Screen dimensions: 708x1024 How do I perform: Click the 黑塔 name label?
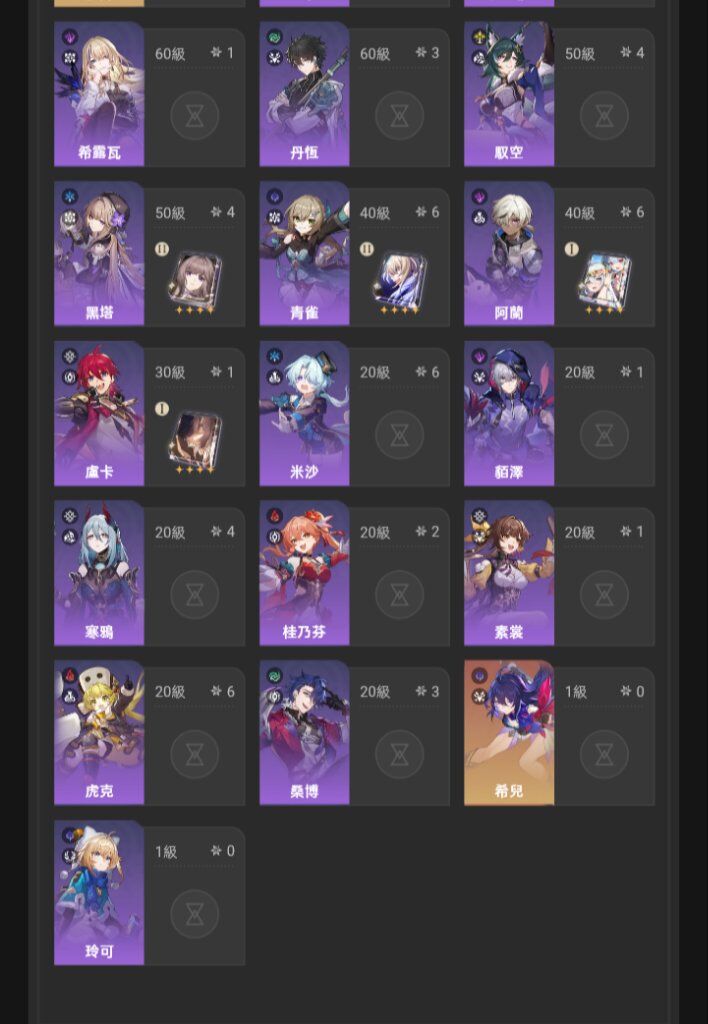click(99, 313)
